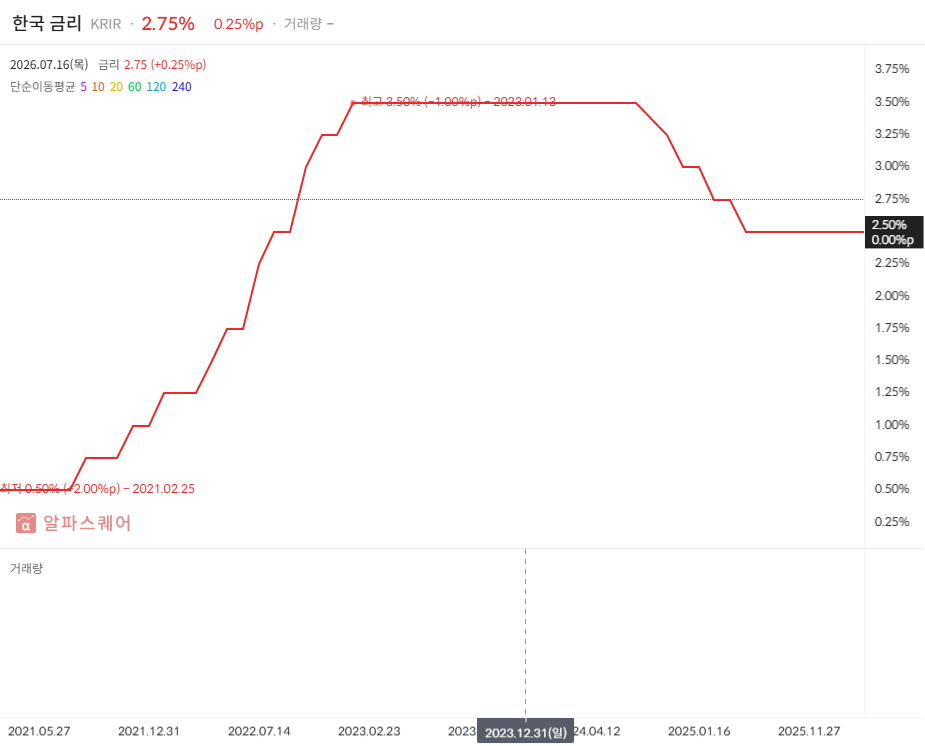This screenshot has height=746, width=925.
Task: Click the 3.75% price axis label
Action: click(x=892, y=69)
